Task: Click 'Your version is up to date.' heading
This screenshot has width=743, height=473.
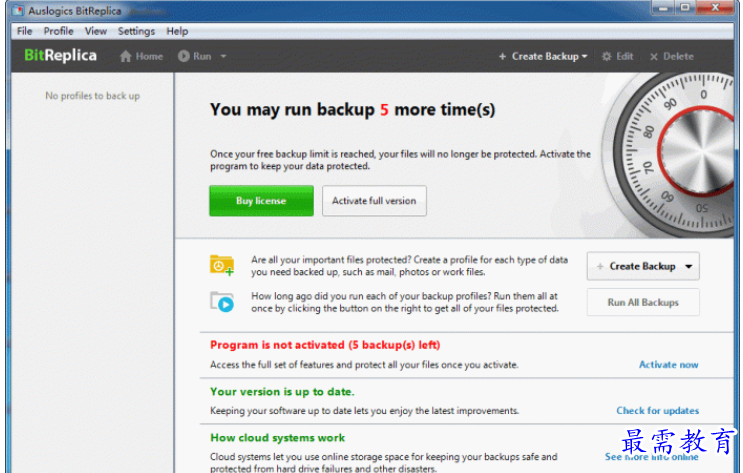Action: click(282, 391)
